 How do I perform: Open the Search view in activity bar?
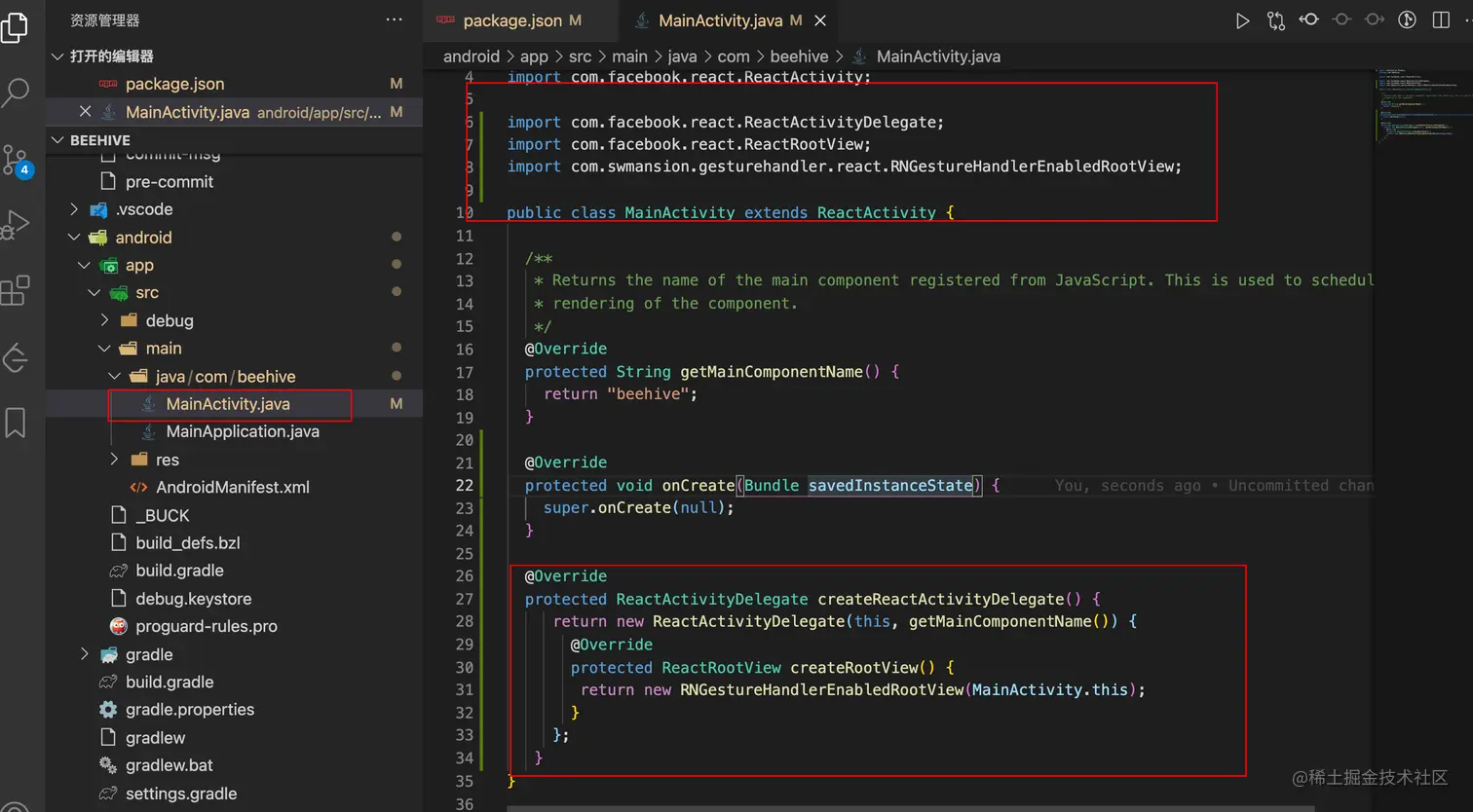point(15,92)
